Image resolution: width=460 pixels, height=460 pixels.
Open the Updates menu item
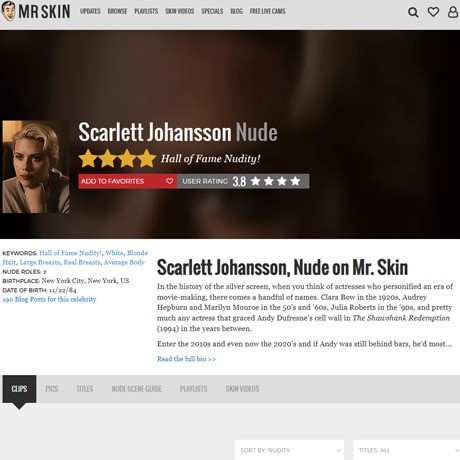click(90, 11)
